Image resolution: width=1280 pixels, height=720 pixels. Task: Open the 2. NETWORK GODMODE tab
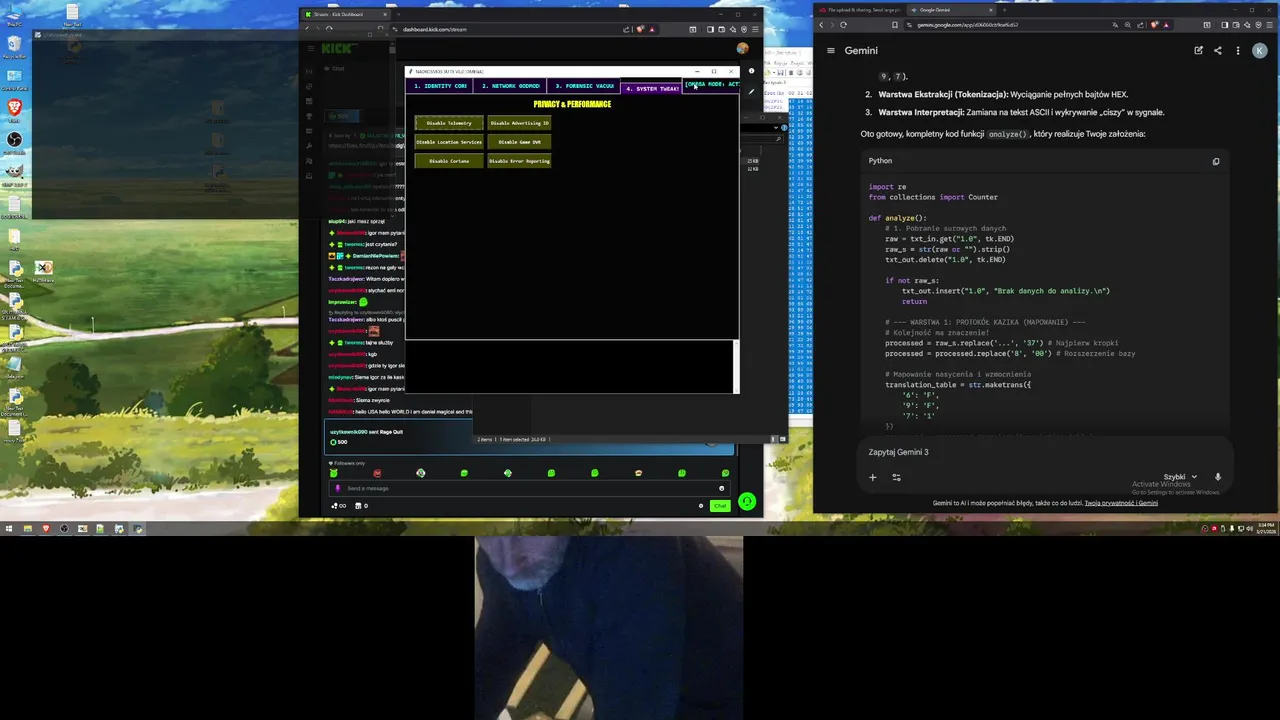pyautogui.click(x=510, y=86)
